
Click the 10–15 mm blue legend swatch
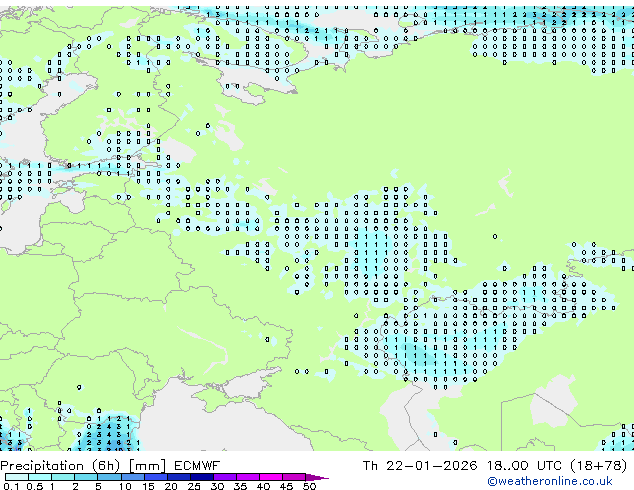[x=133, y=477]
